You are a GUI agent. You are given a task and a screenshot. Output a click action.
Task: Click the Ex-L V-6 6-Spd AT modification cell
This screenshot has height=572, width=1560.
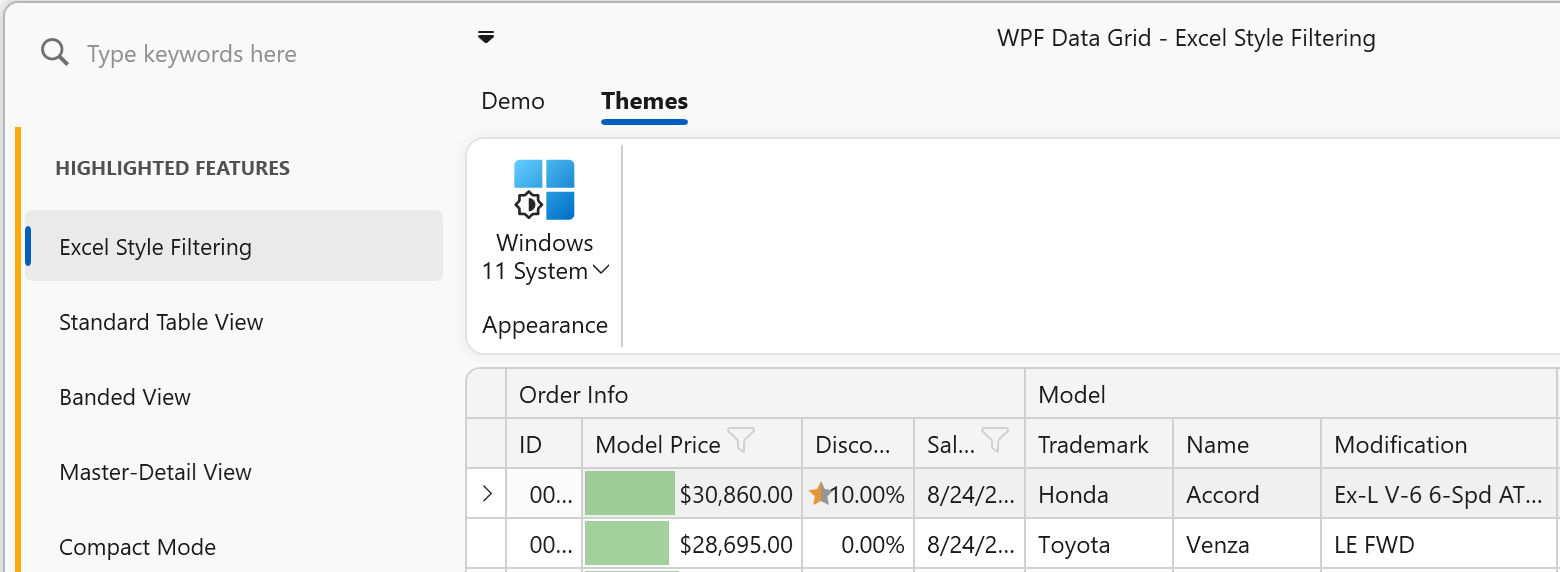pos(1438,494)
